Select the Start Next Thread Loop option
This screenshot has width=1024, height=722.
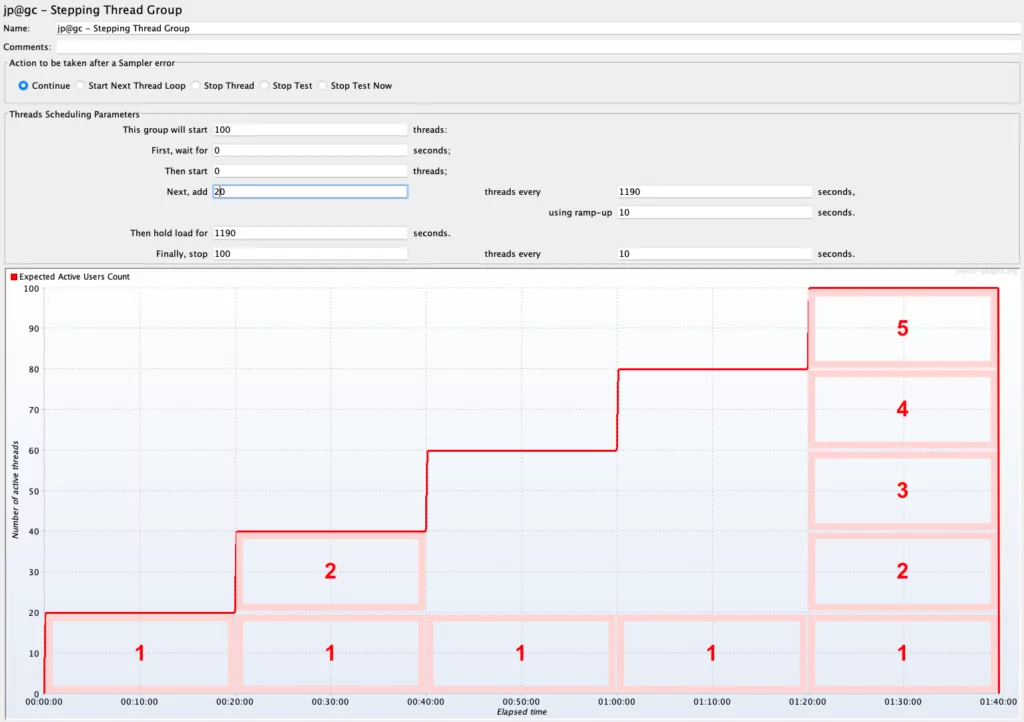pyautogui.click(x=80, y=86)
